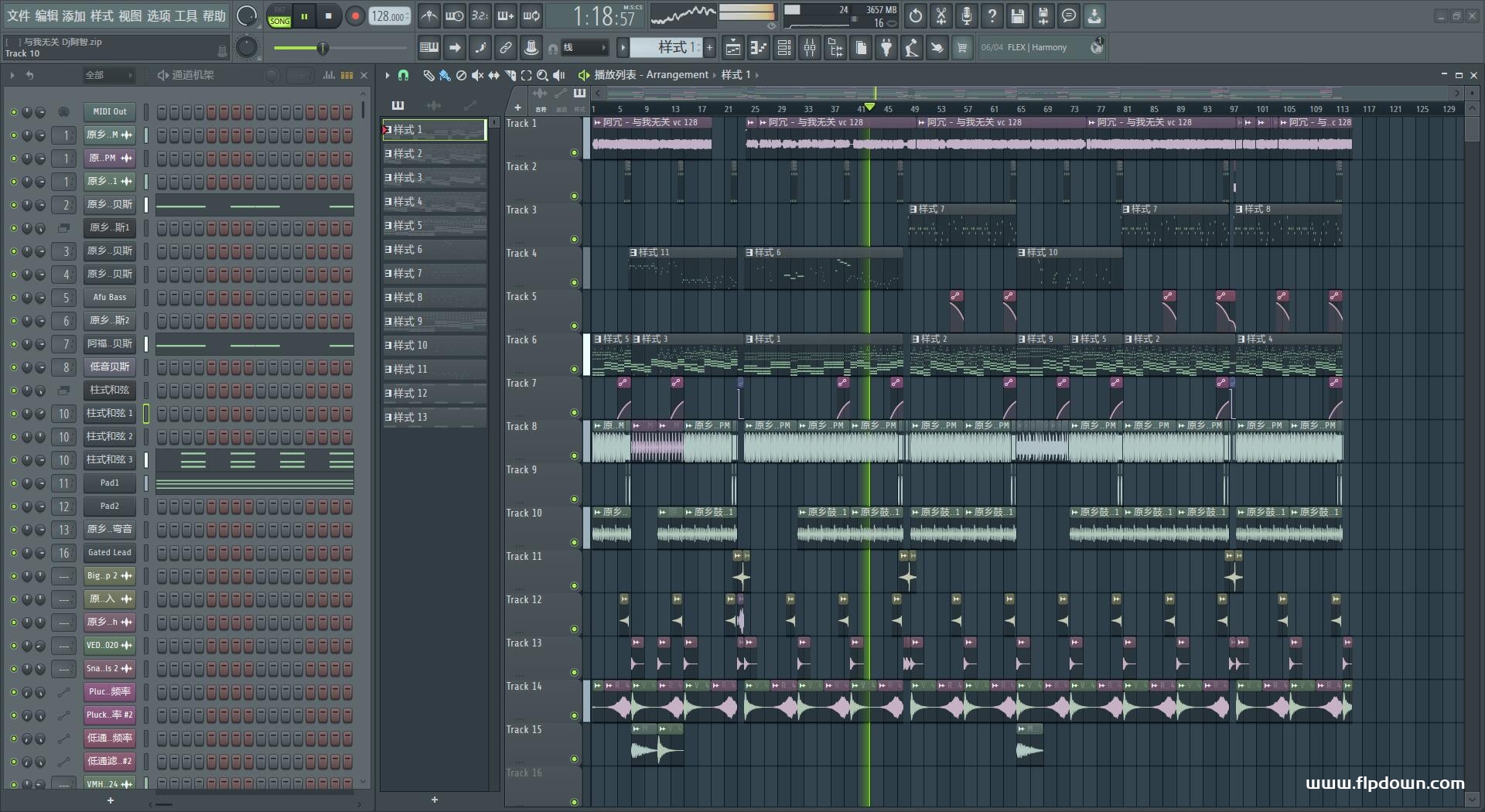This screenshot has width=1485, height=812.
Task: Open the 线 snap setting dropdown
Action: [x=584, y=48]
